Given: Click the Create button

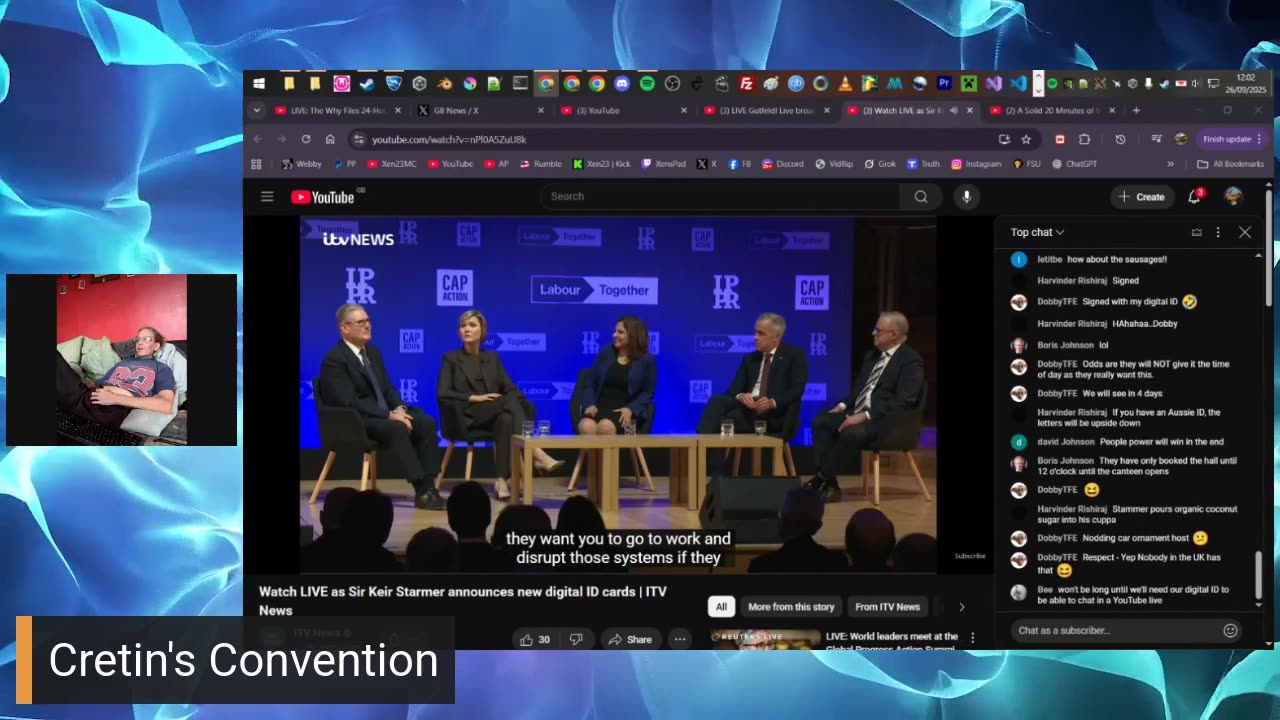Looking at the screenshot, I should [1141, 197].
